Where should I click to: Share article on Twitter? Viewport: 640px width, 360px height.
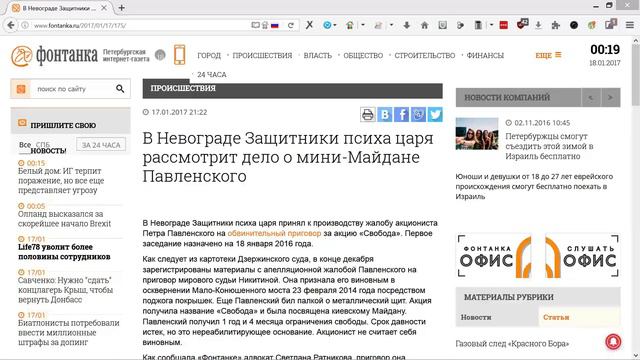[x=435, y=115]
